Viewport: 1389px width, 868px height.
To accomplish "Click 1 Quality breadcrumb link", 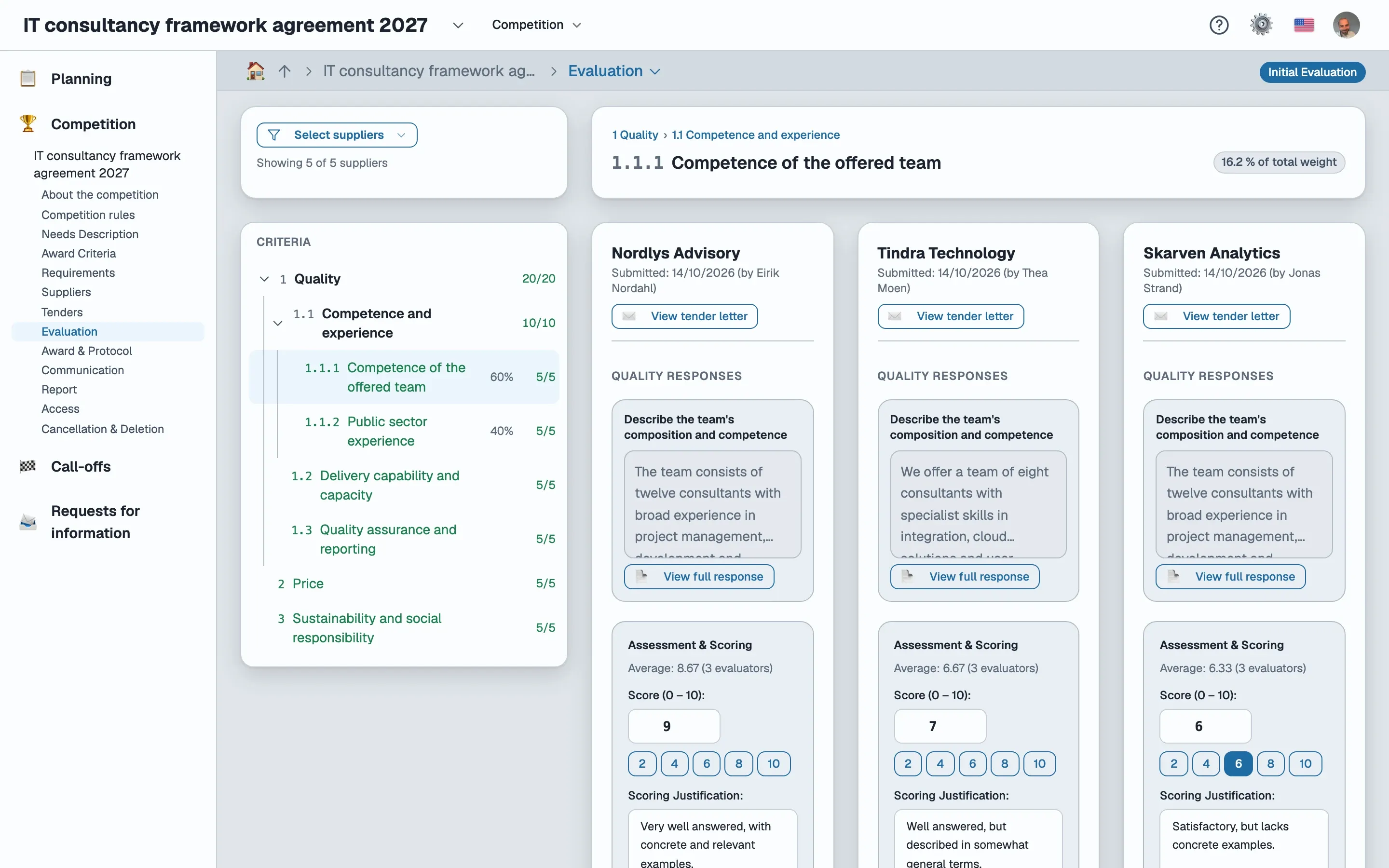I will 635,135.
